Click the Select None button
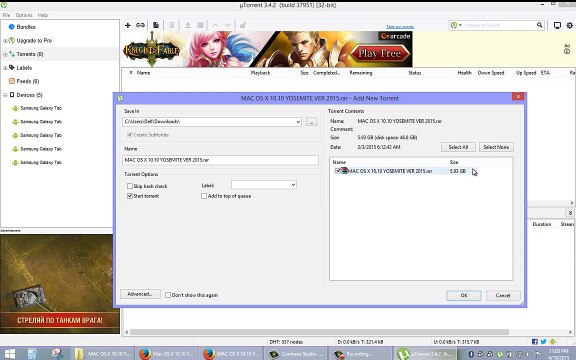Screen dimensions: 576x360 [496, 147]
